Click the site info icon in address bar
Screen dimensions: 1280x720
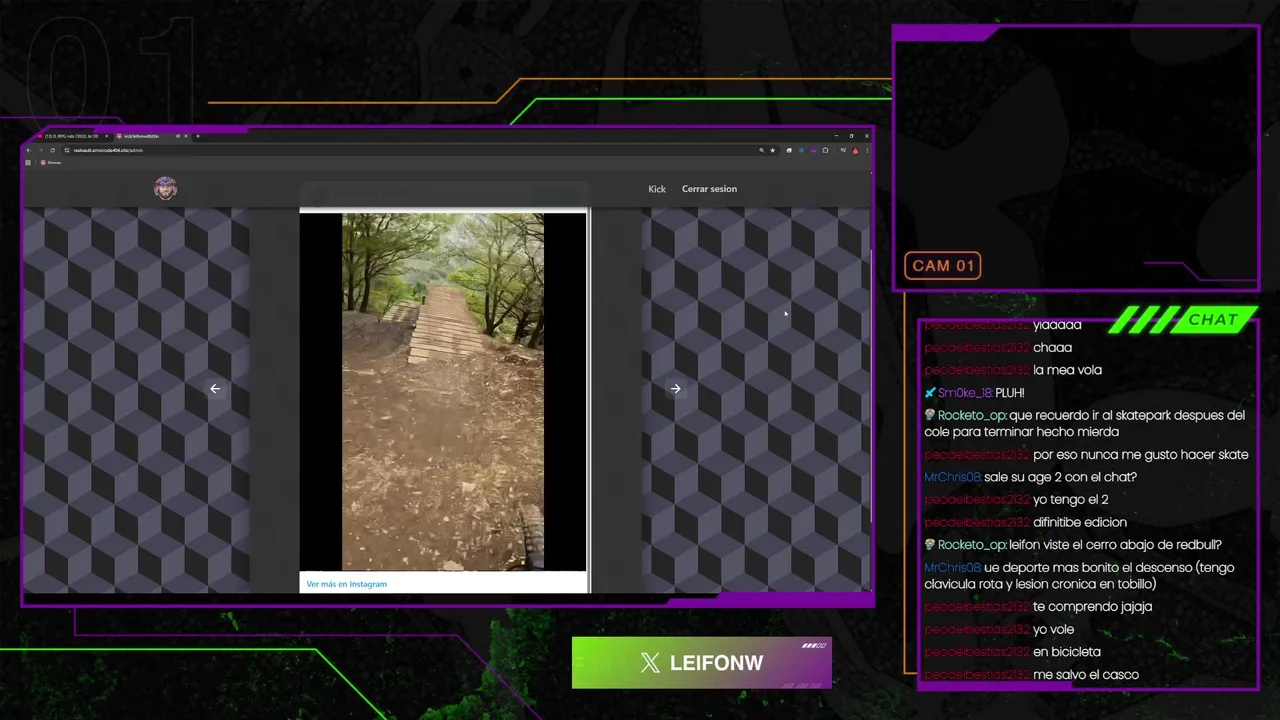coord(67,150)
